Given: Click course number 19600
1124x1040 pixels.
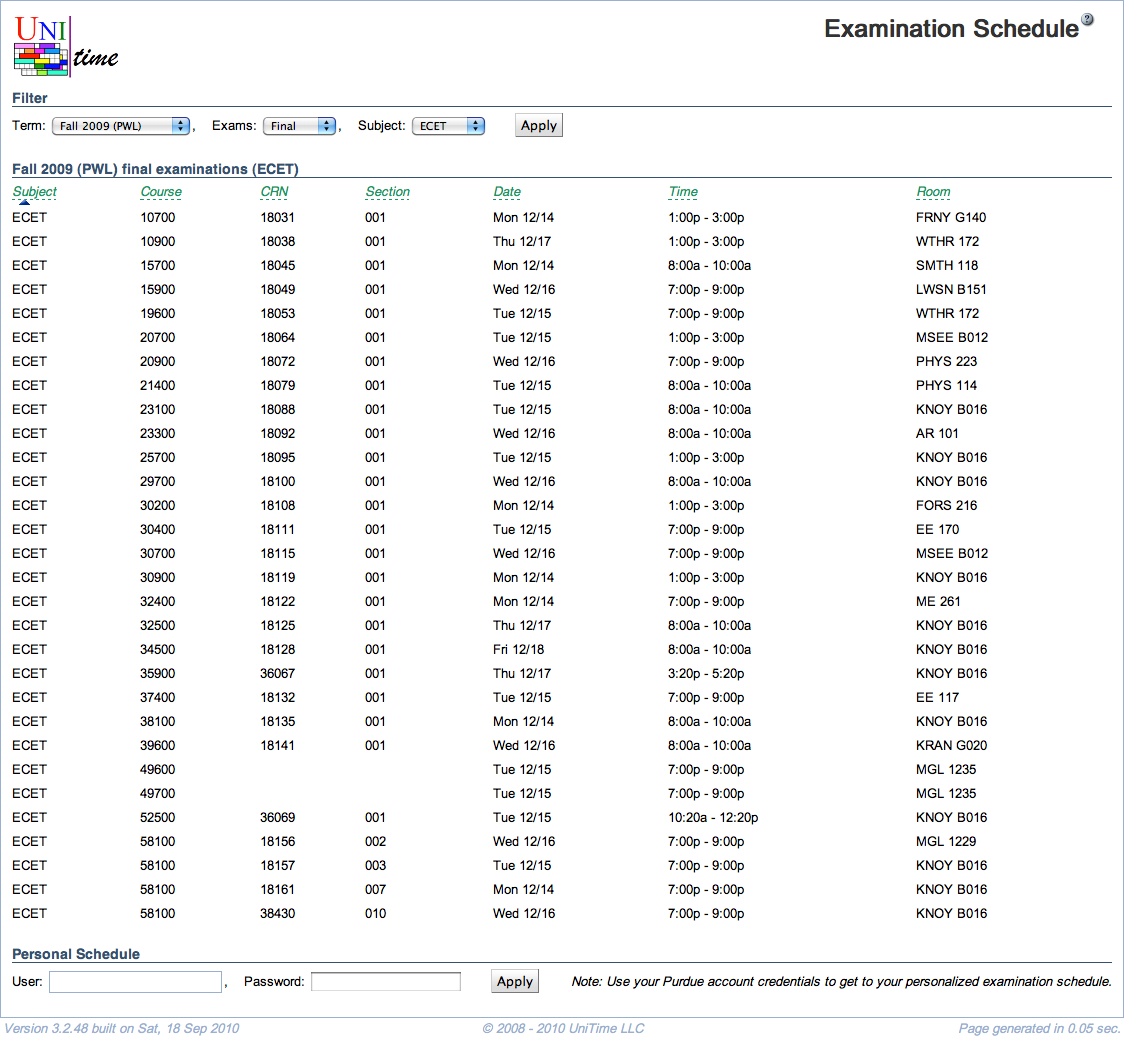Looking at the screenshot, I should (x=158, y=313).
